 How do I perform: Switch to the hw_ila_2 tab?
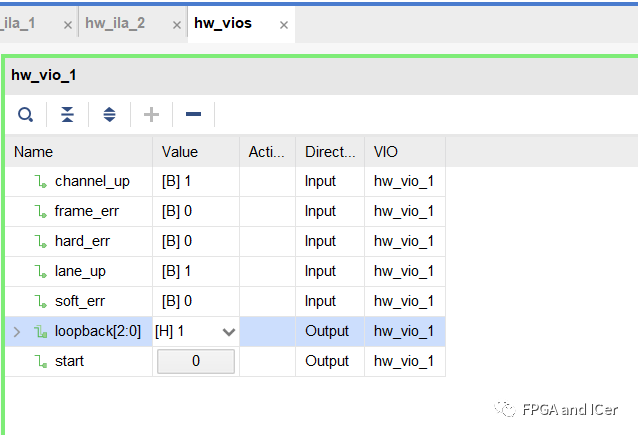point(115,24)
